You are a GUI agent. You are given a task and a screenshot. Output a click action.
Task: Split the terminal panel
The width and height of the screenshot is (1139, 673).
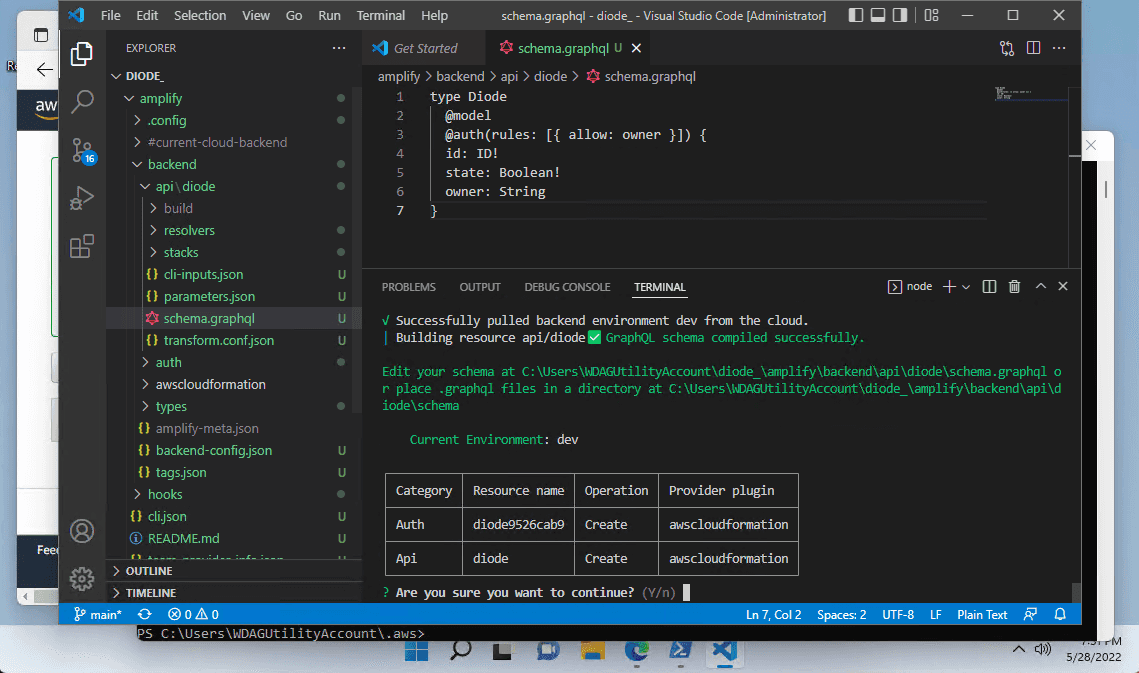(x=989, y=286)
